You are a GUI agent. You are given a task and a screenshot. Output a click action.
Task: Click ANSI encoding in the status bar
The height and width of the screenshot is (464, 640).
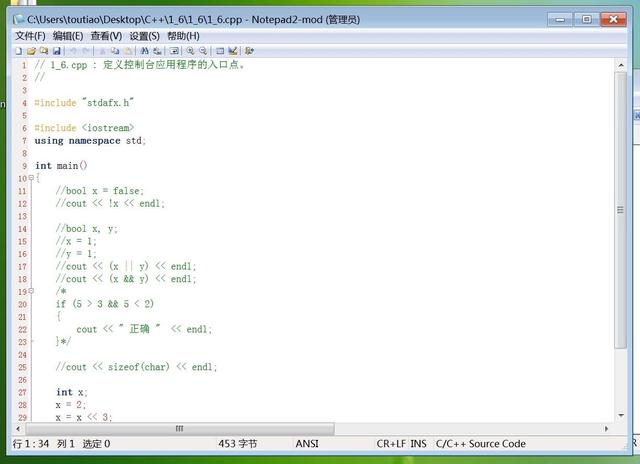[307, 443]
